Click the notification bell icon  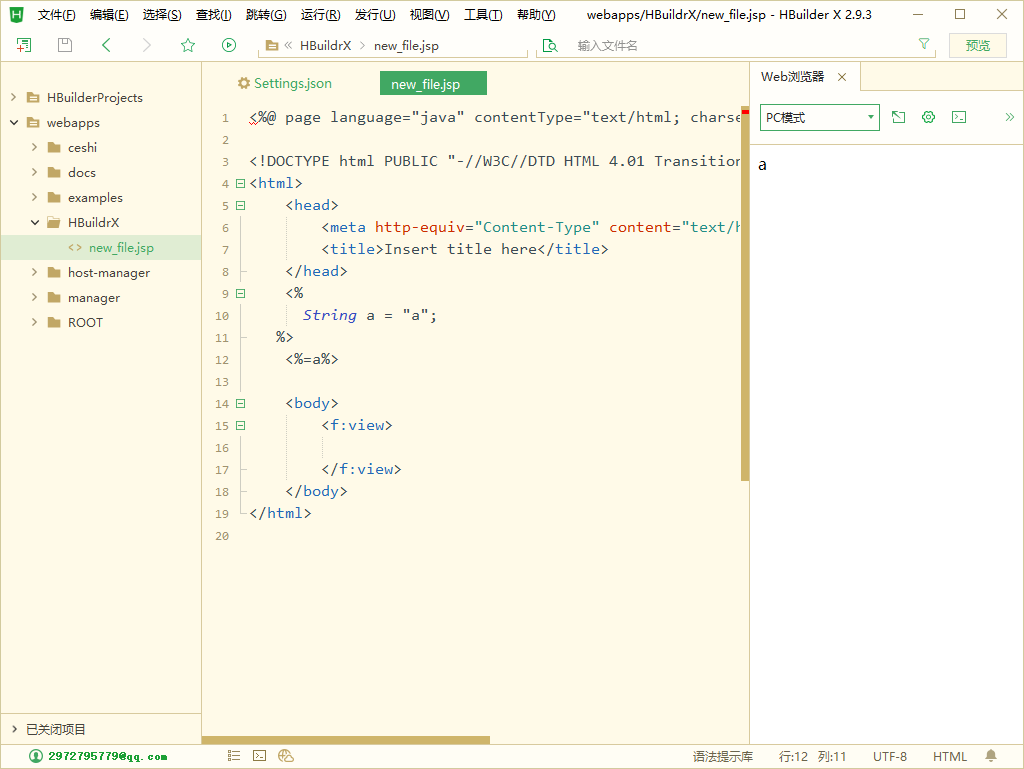[991, 756]
